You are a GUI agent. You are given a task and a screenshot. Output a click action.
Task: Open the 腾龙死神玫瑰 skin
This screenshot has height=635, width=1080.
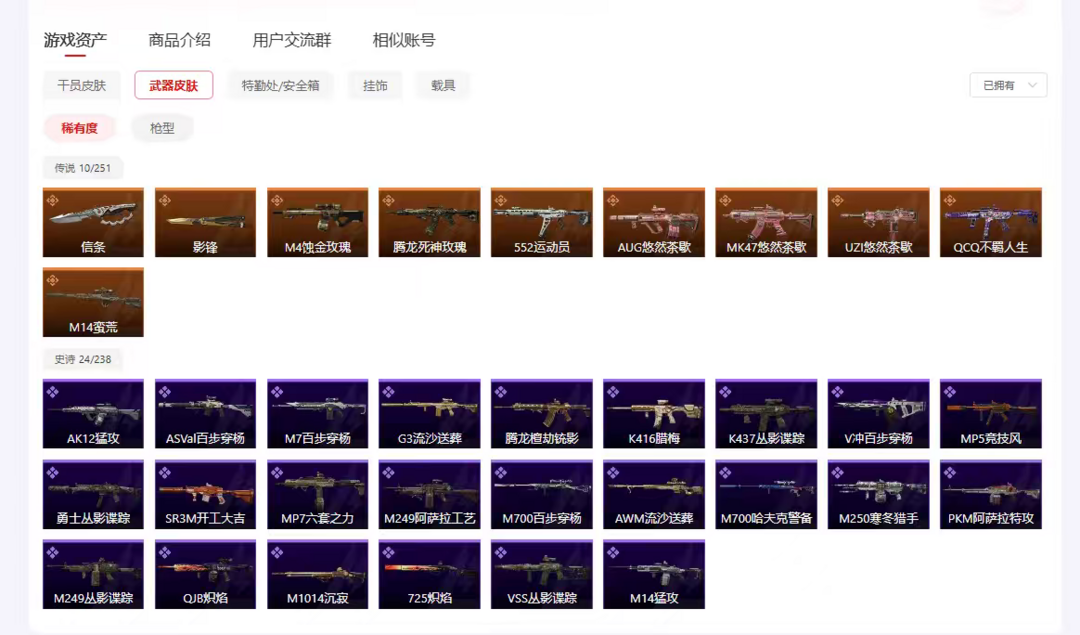coord(429,222)
